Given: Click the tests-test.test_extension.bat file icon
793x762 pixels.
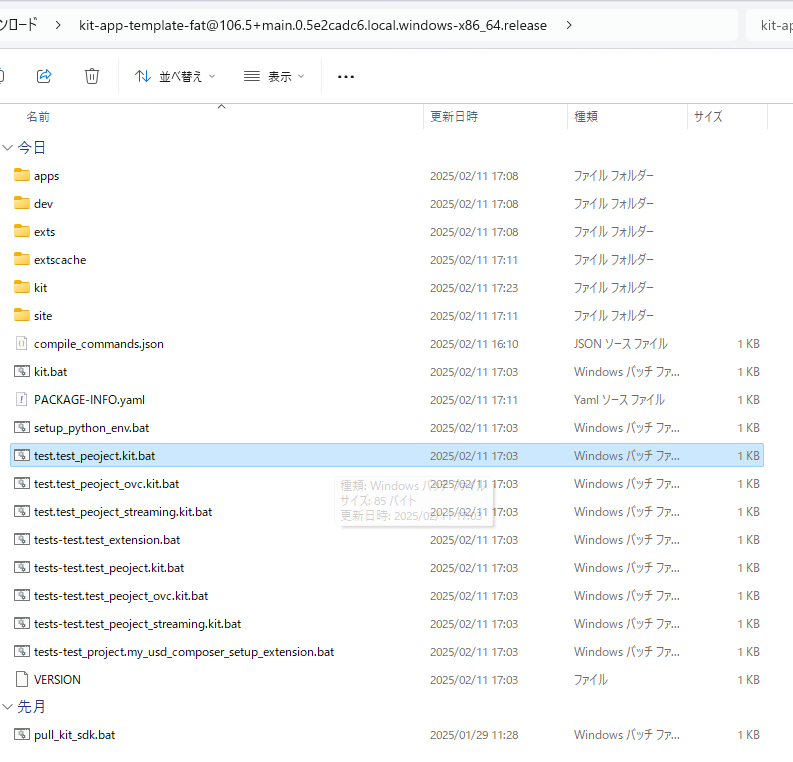Looking at the screenshot, I should click(21, 540).
